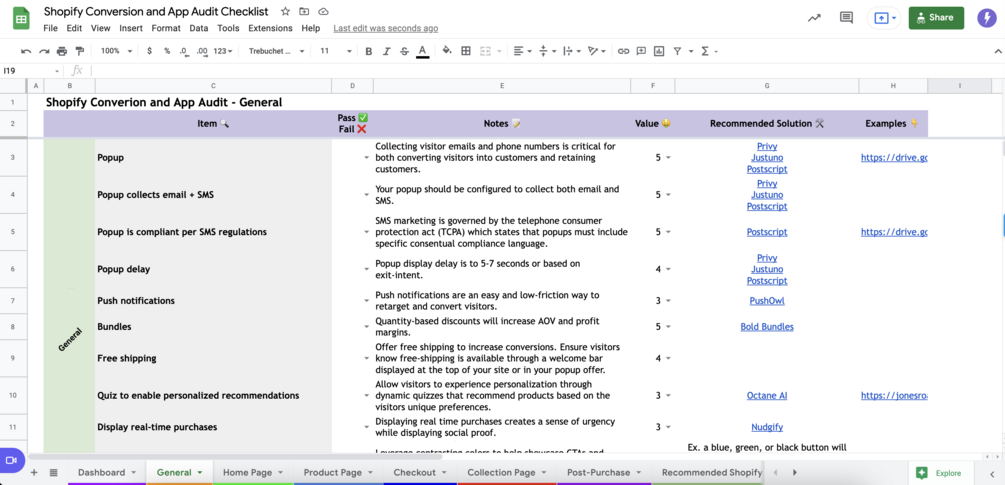Open the font size dropdown
This screenshot has width=1005, height=485.
click(x=336, y=51)
